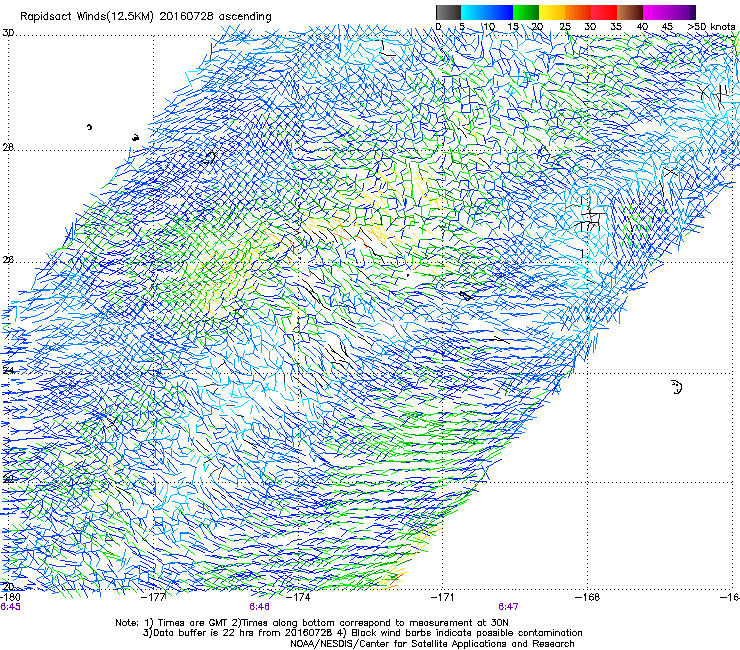
Task: Click the purple '6:45' time label
Action: 10,607
